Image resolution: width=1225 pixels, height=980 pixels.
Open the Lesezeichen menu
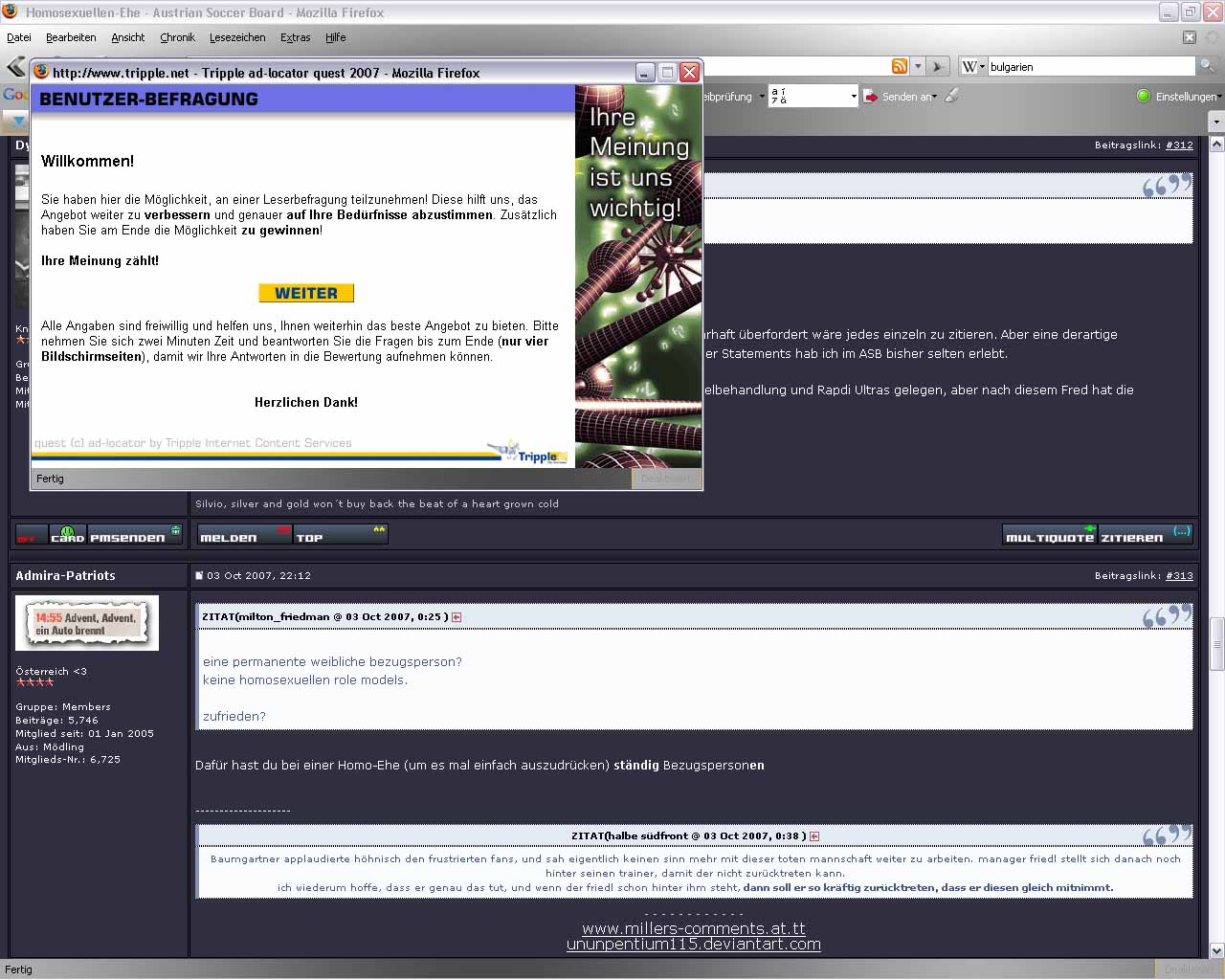(x=237, y=37)
